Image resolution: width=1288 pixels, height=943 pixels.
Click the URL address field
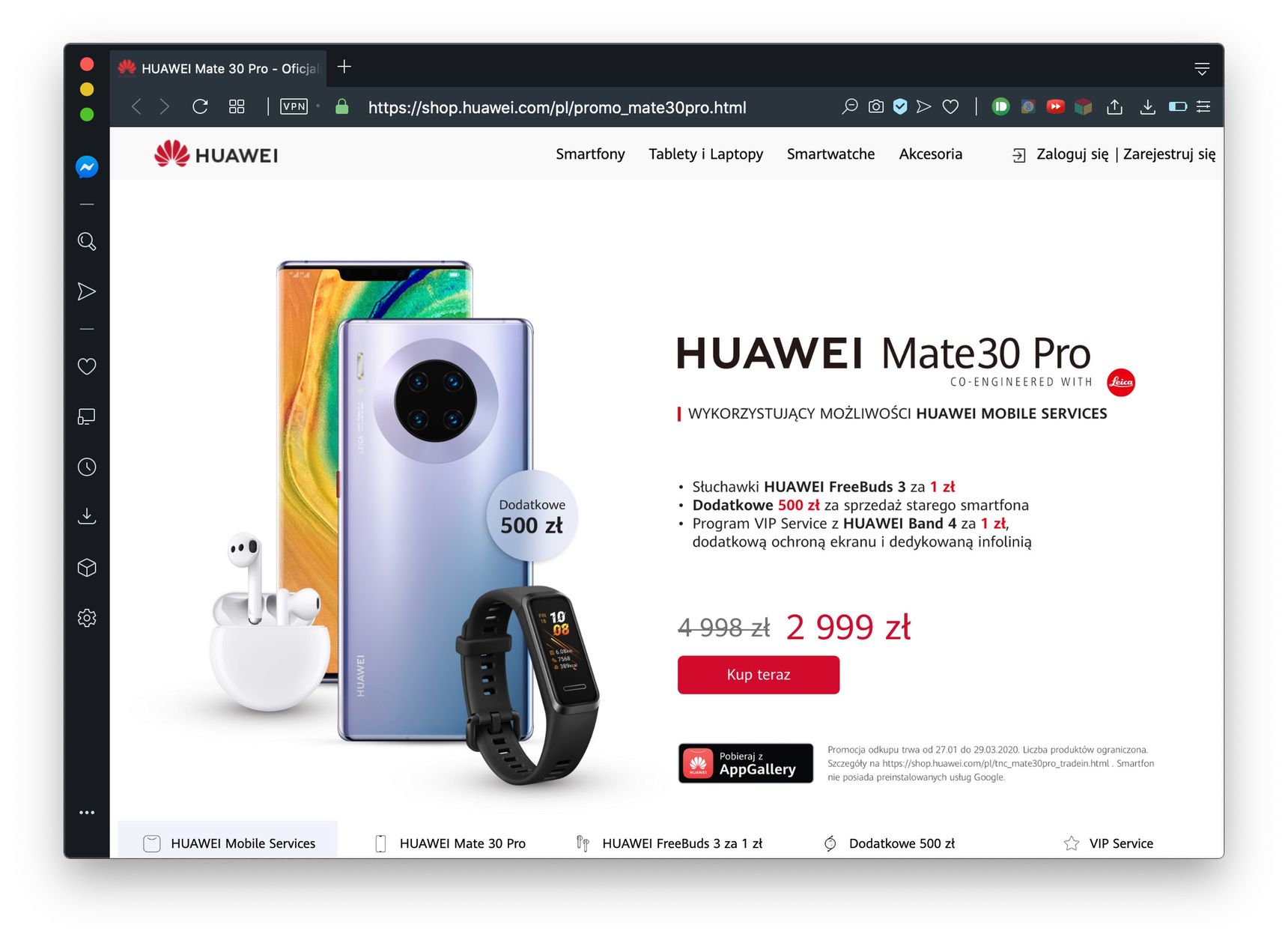[557, 107]
